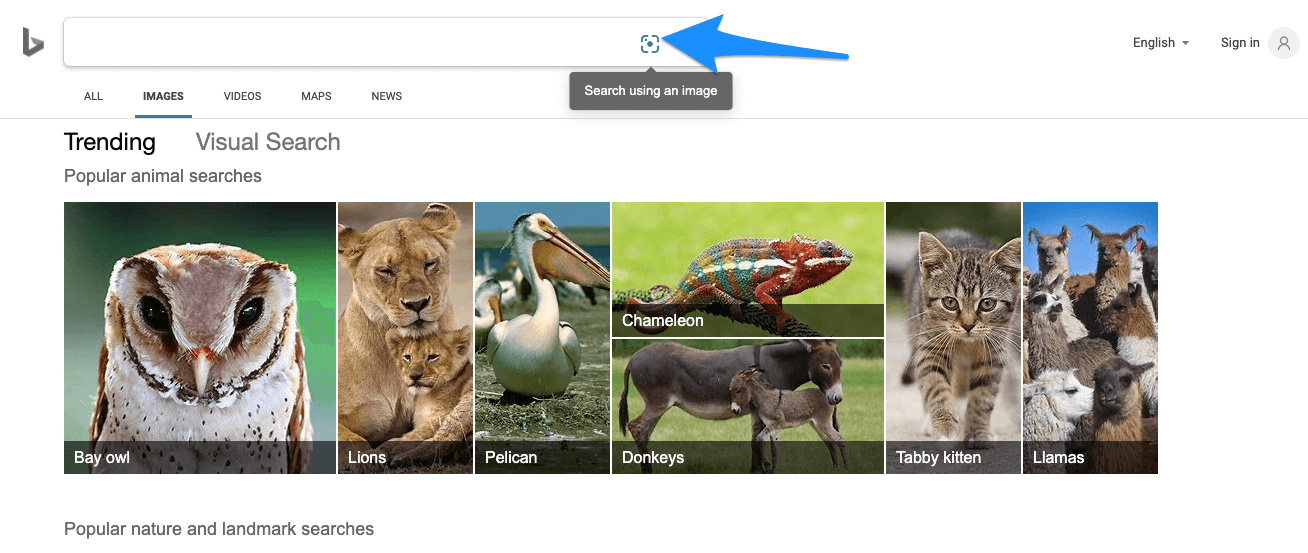Open the Donkeys image tile

(748, 405)
